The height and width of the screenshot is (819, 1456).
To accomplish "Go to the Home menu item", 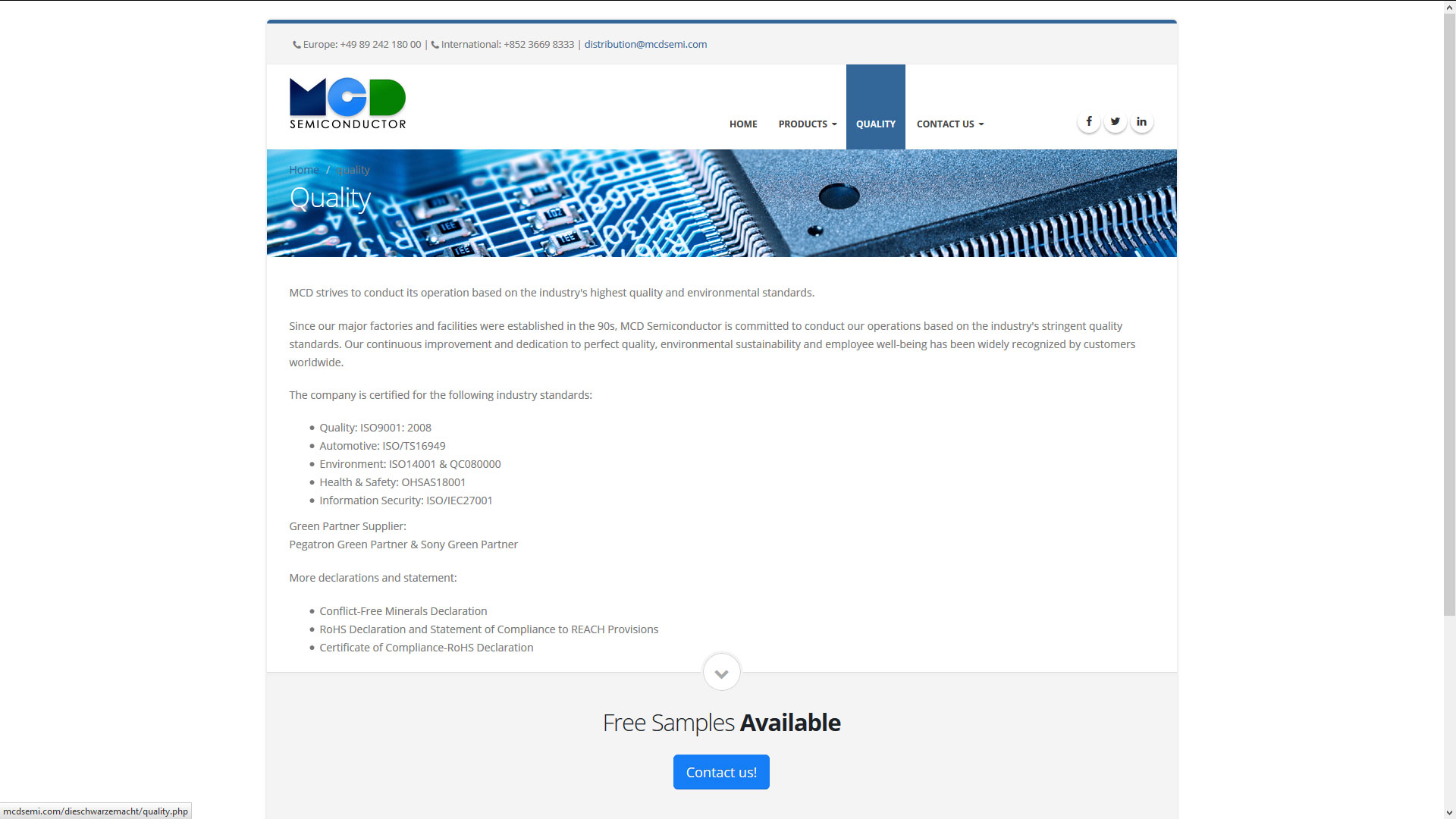I will pyautogui.click(x=742, y=124).
